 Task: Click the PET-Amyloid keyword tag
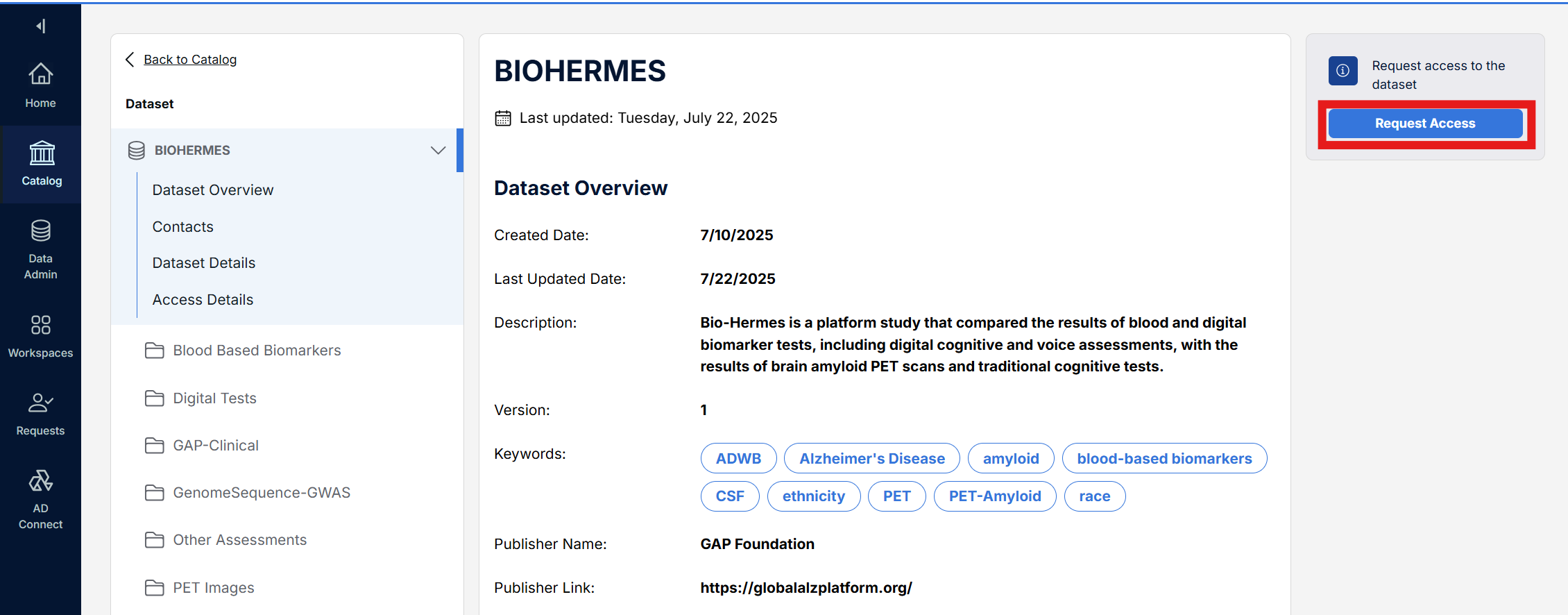point(994,496)
